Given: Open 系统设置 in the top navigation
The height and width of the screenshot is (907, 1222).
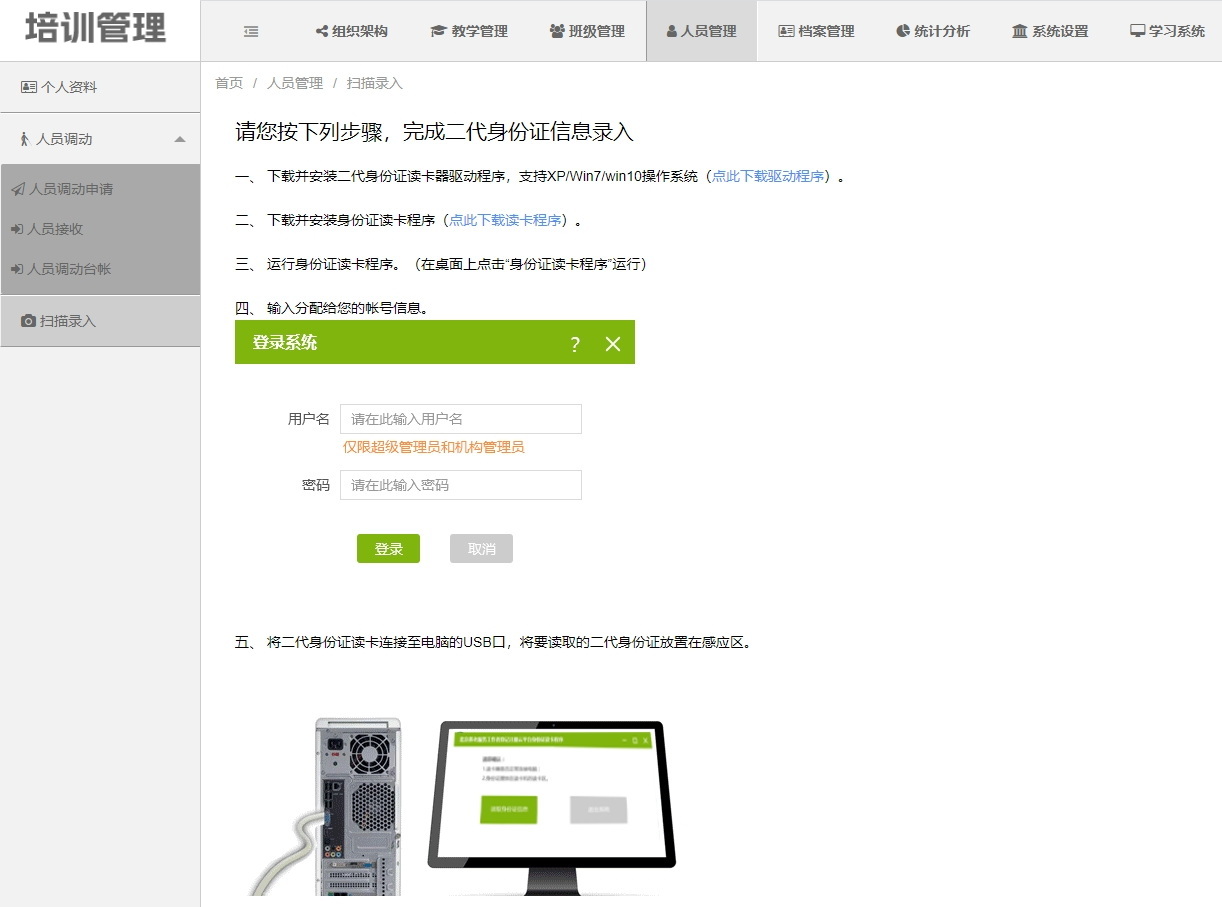Looking at the screenshot, I should click(1050, 31).
